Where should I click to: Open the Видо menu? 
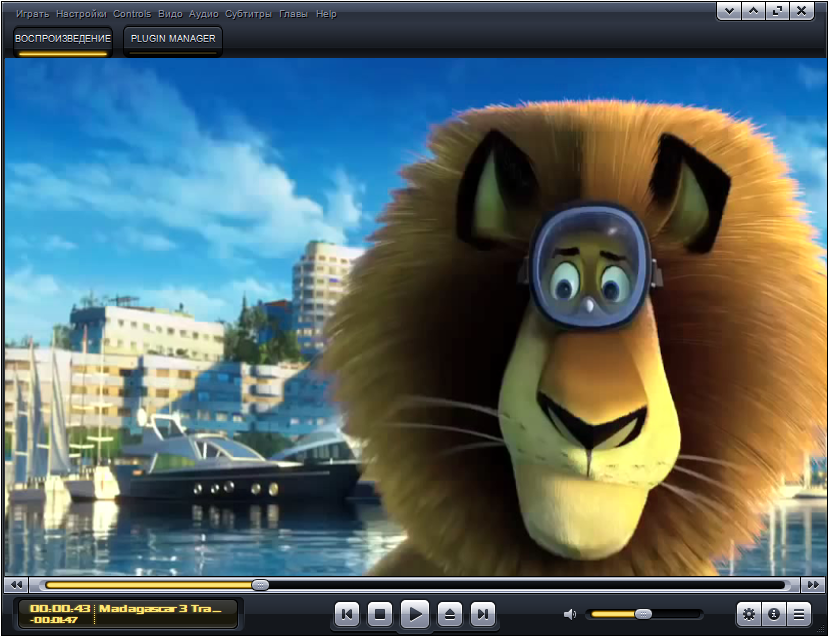tap(170, 14)
